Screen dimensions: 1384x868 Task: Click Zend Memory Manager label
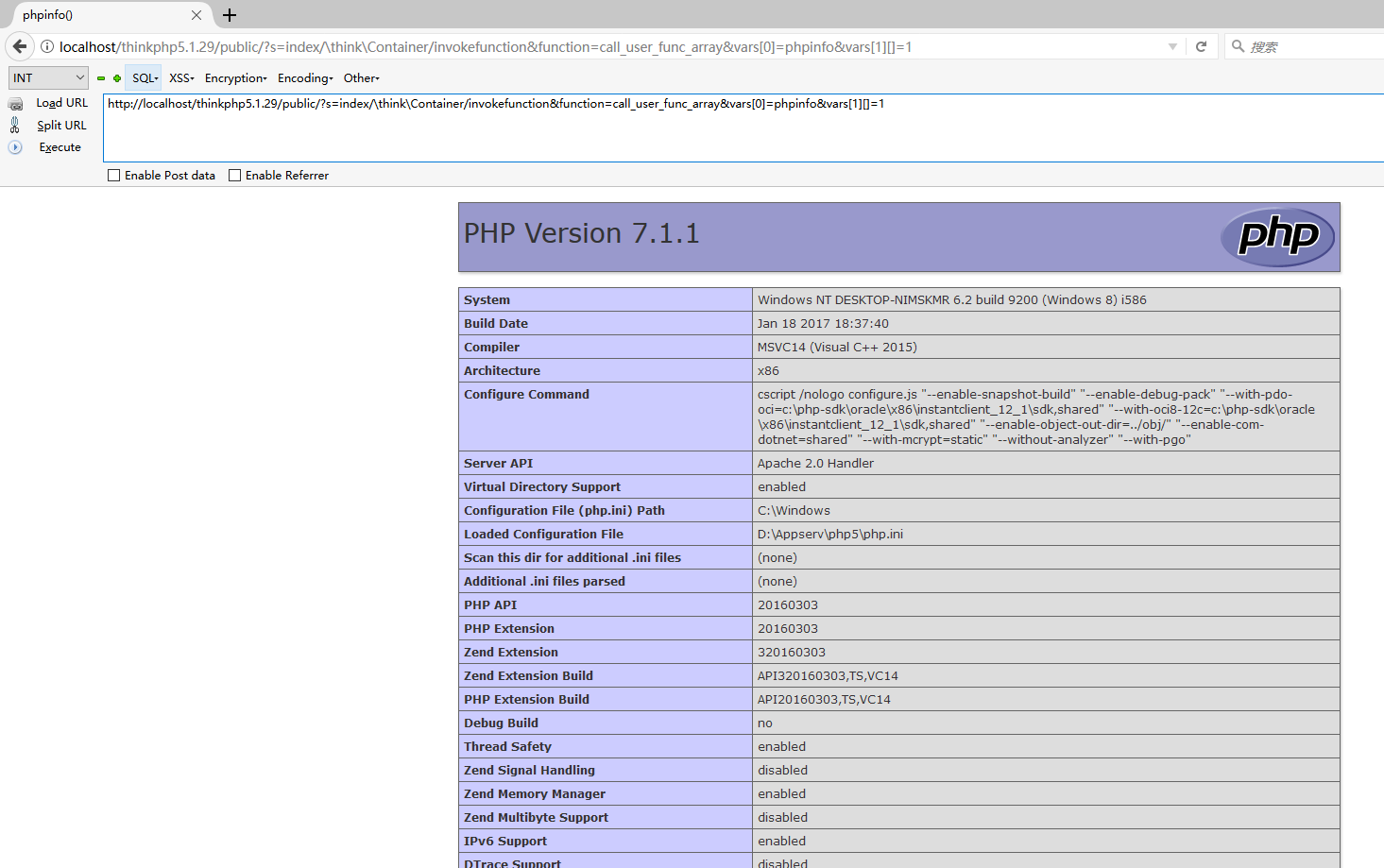click(535, 794)
